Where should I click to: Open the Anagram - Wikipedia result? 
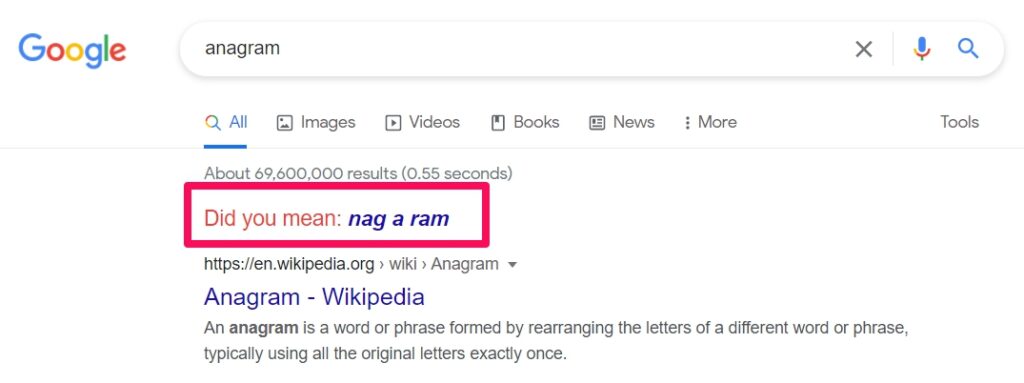pos(314,297)
